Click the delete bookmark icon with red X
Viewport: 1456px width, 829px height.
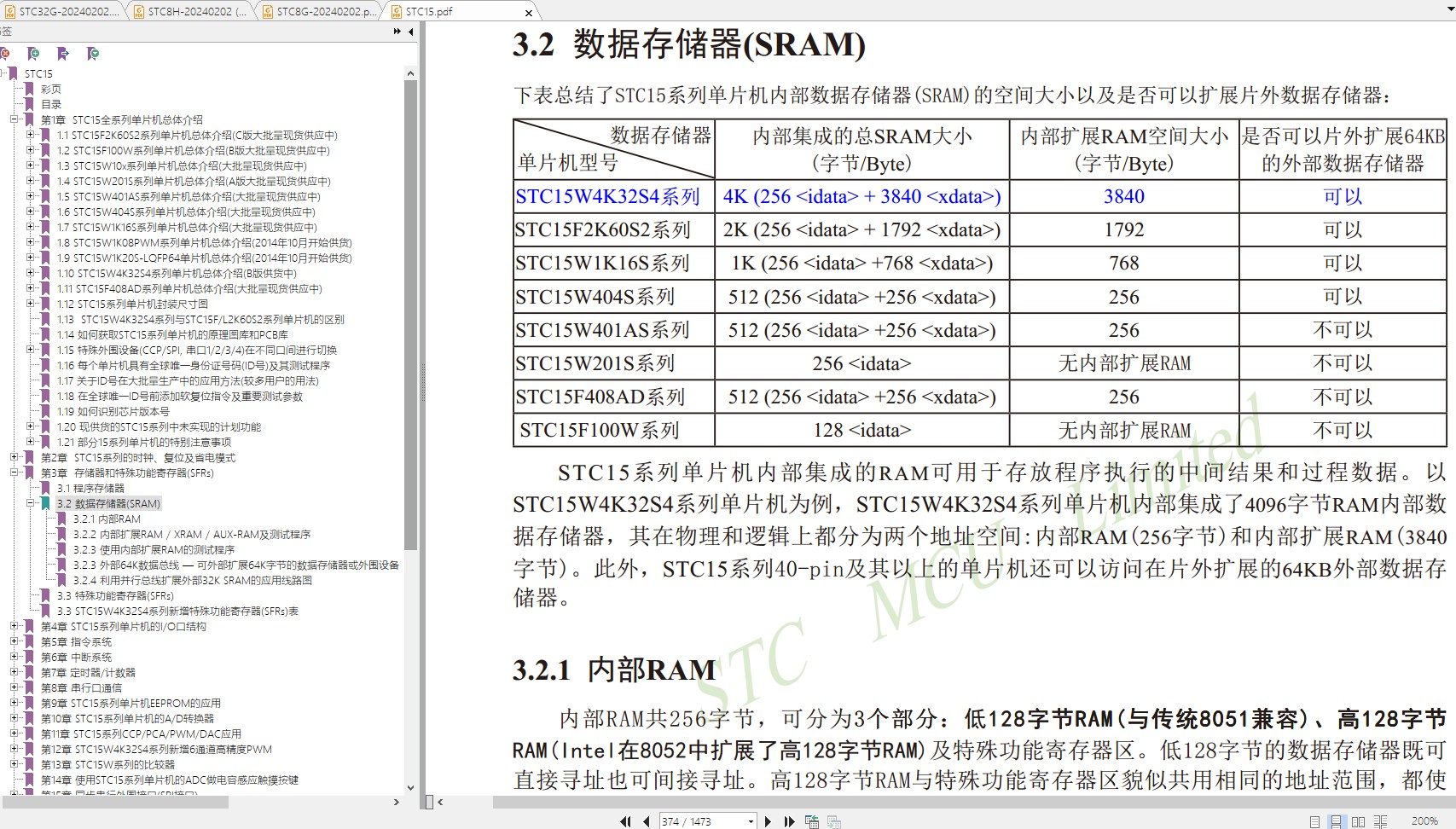pyautogui.click(x=5, y=54)
